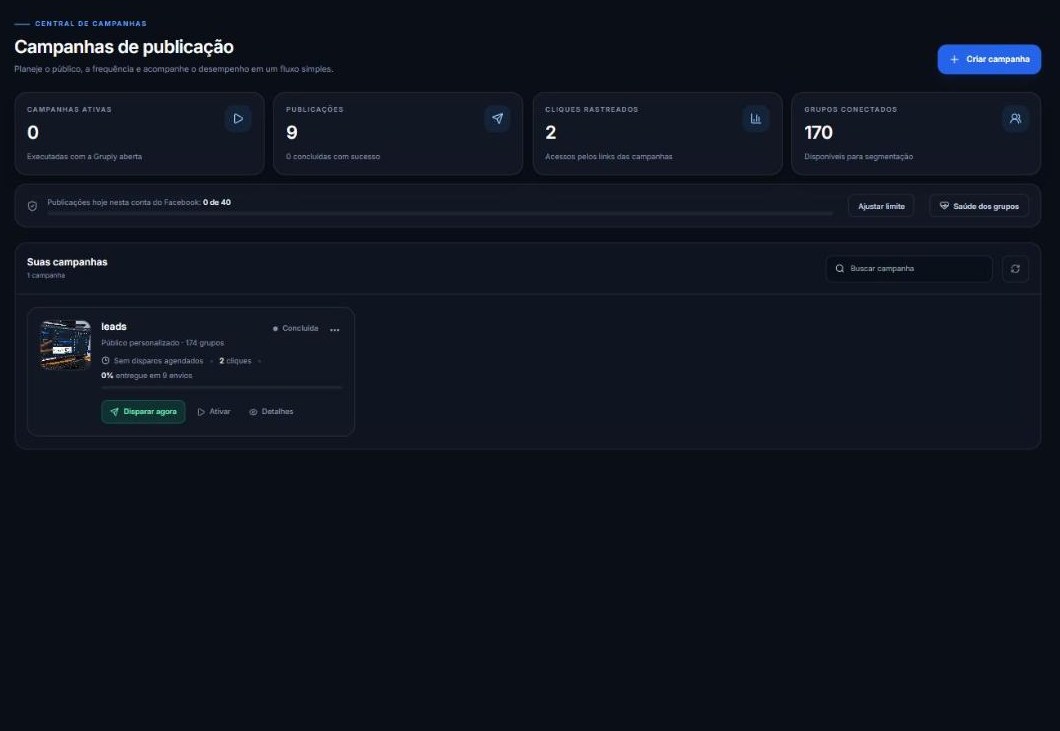Click the Grupos Conectados value 170

coord(818,133)
